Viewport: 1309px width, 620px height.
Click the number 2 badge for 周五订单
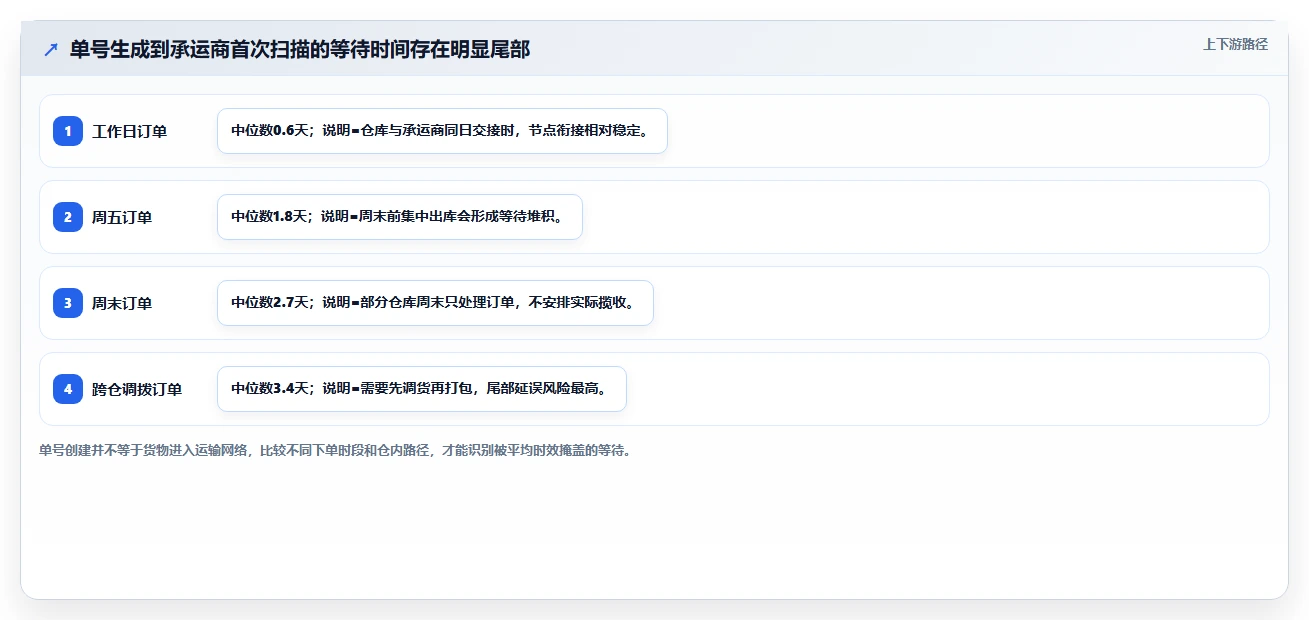point(68,217)
